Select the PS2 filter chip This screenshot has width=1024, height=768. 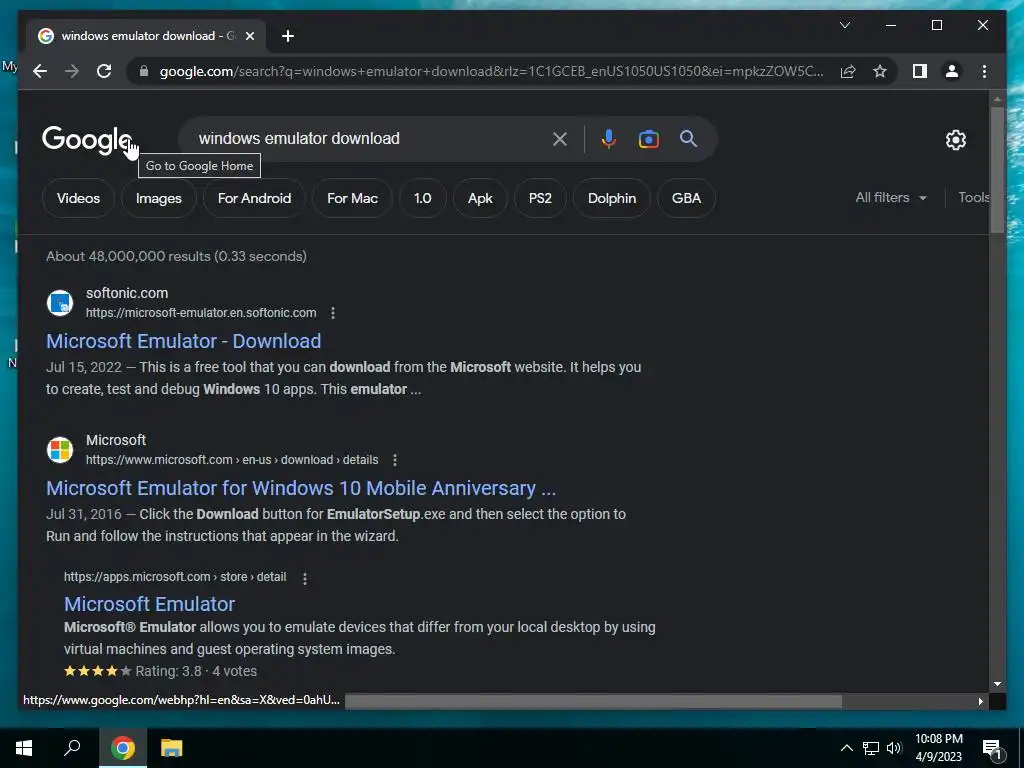(x=540, y=198)
